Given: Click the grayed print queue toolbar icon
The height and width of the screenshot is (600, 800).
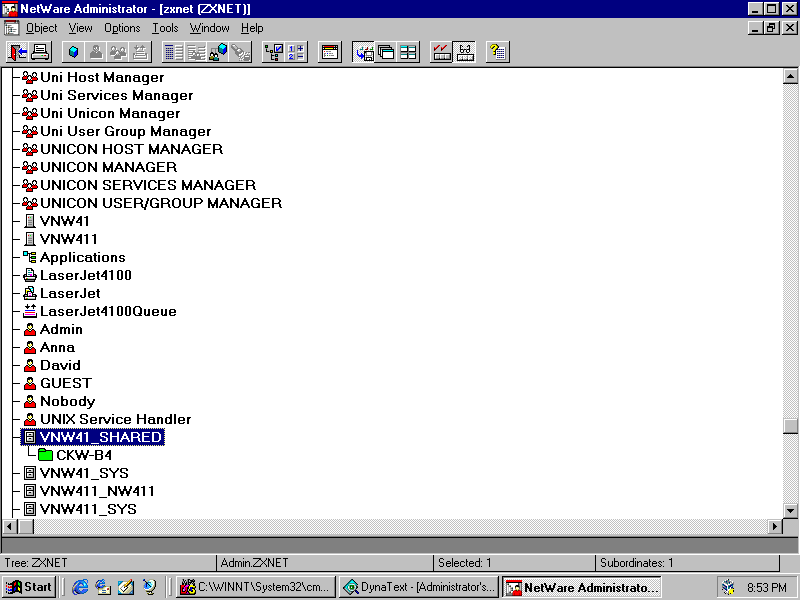Looking at the screenshot, I should pos(140,52).
